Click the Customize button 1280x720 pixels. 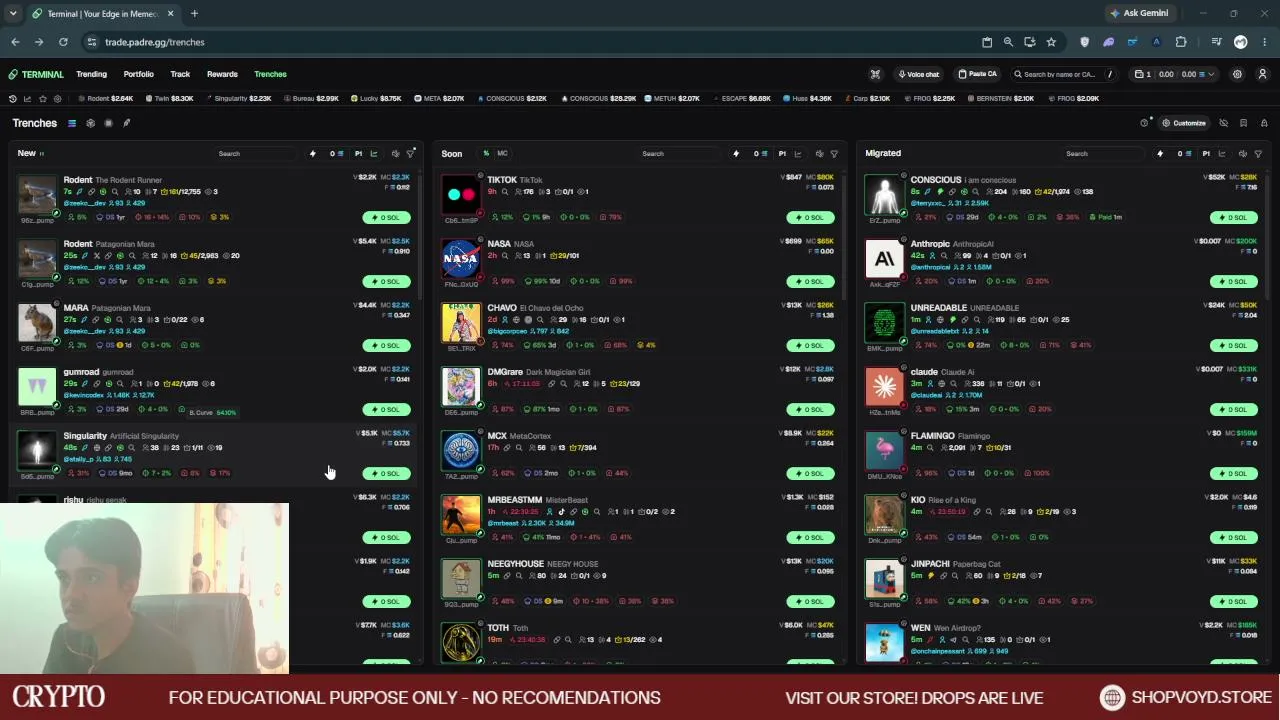tap(1184, 123)
